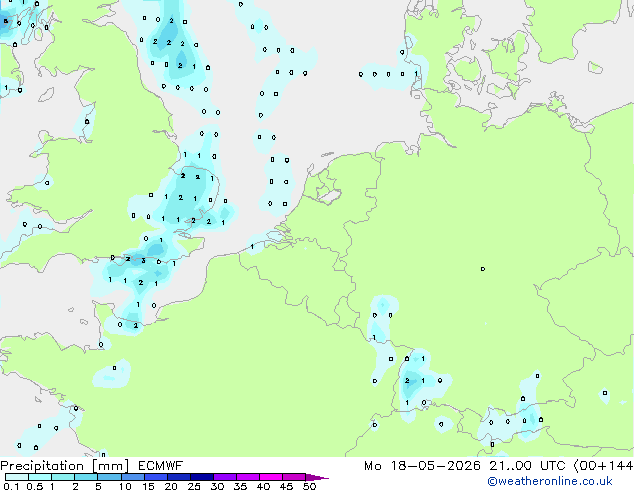Click the '0.1' legend scale label
Viewport: 634px width, 490px height.
click(x=11, y=486)
